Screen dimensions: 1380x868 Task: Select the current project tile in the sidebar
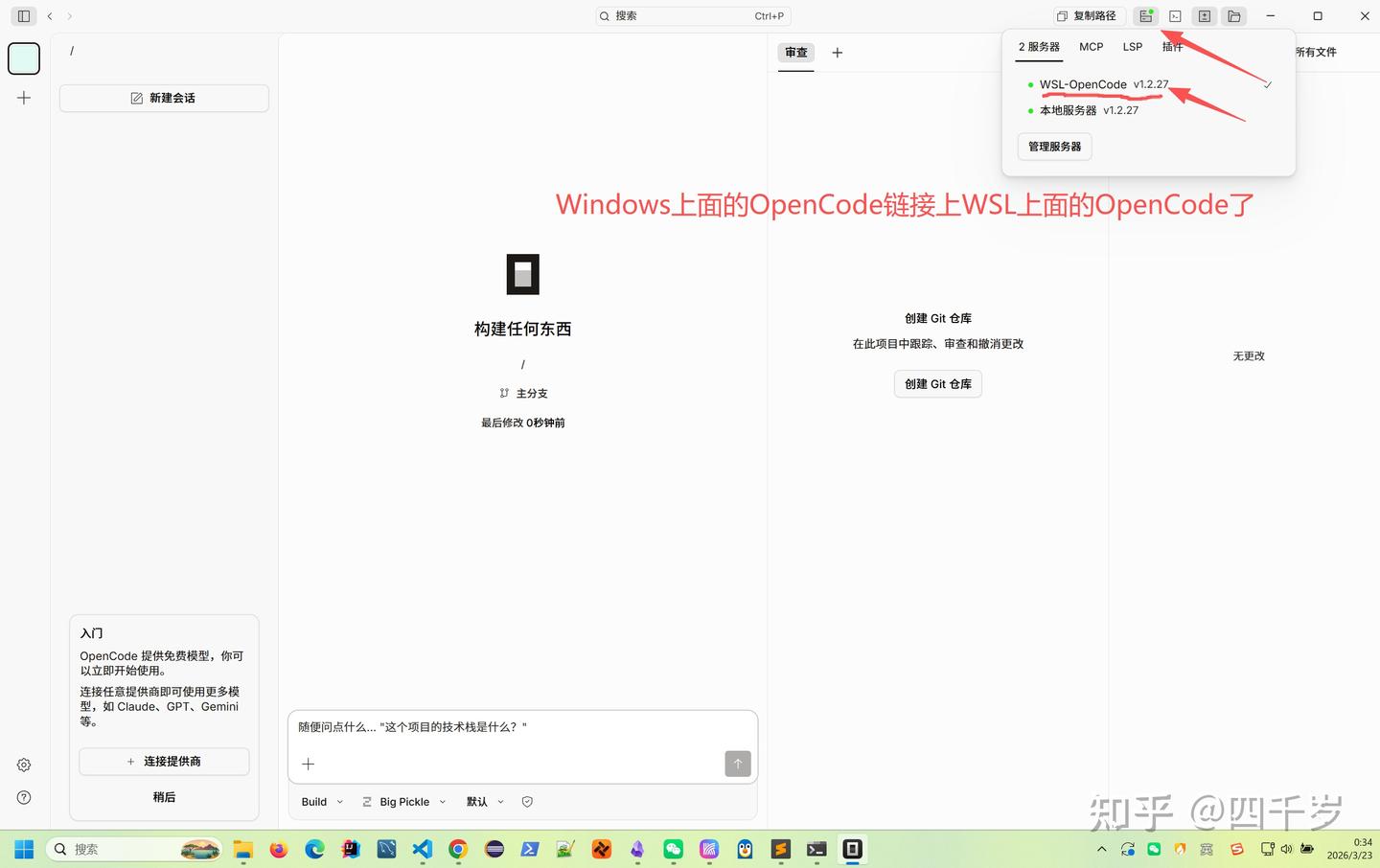pos(24,58)
